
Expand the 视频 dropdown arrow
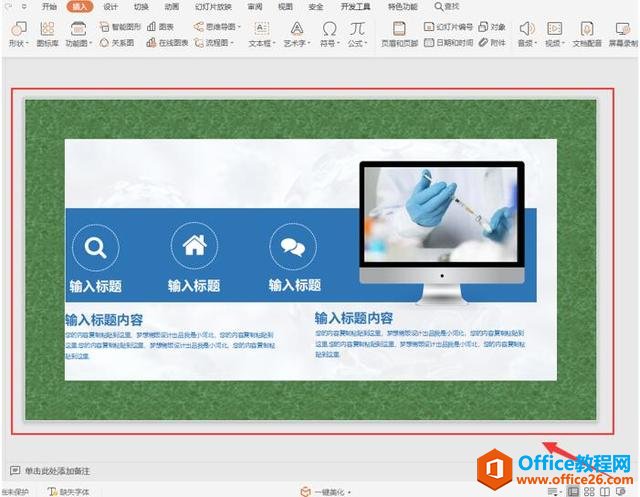click(563, 44)
